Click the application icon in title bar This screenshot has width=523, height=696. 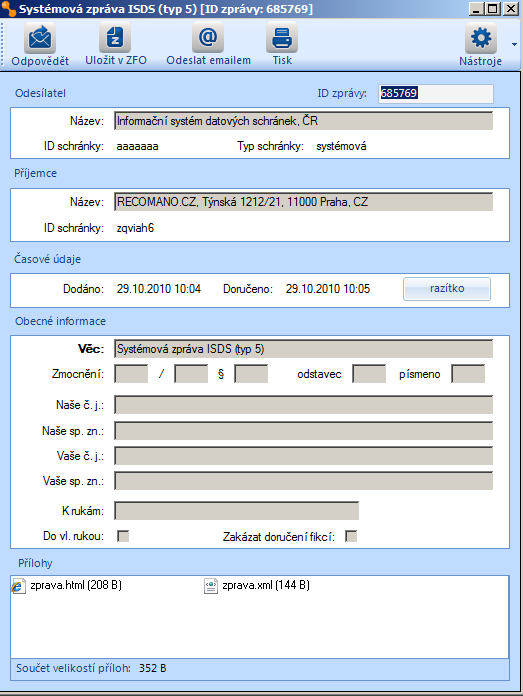[8, 9]
